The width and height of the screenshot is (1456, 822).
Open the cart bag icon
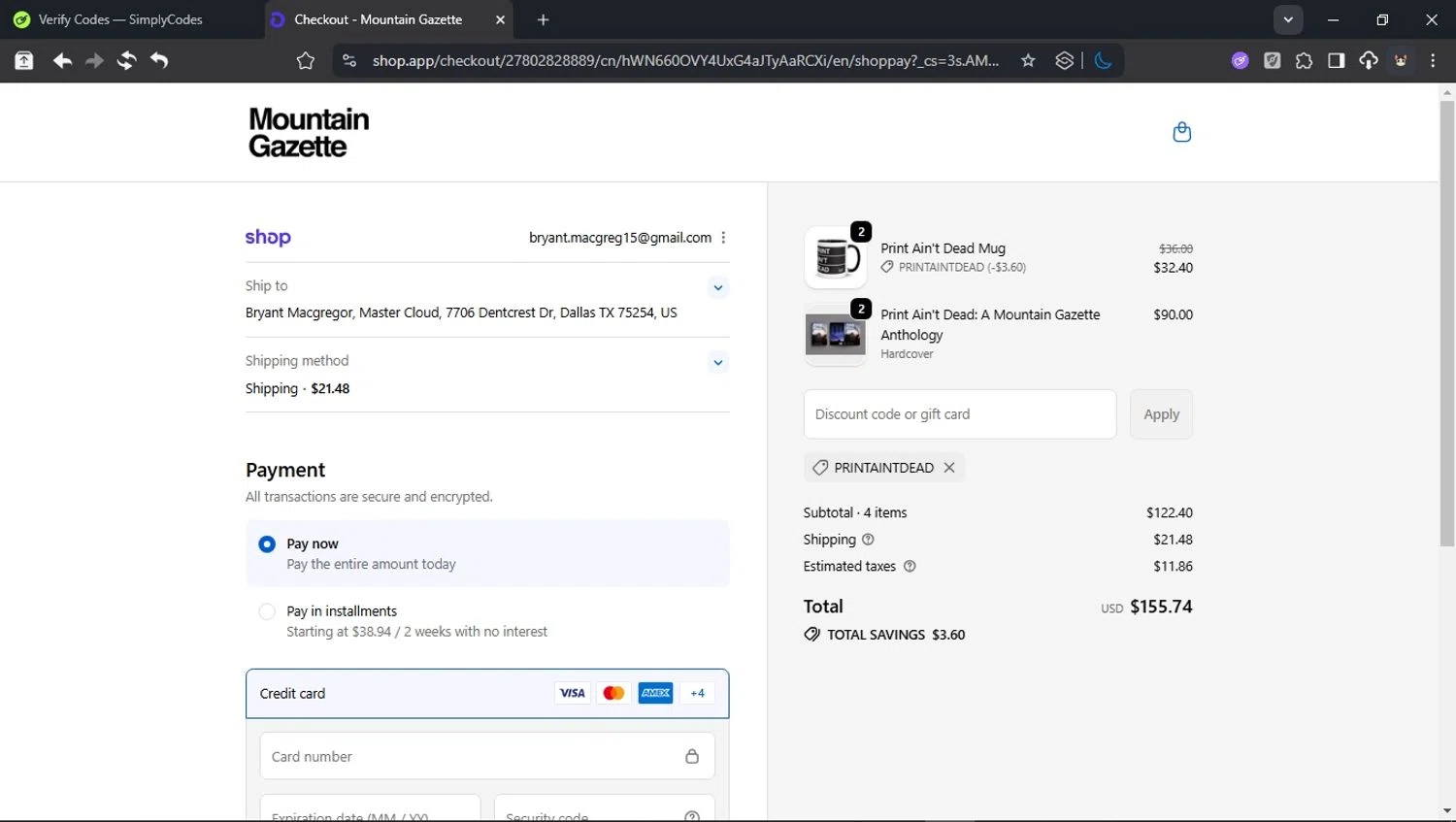pos(1181,132)
